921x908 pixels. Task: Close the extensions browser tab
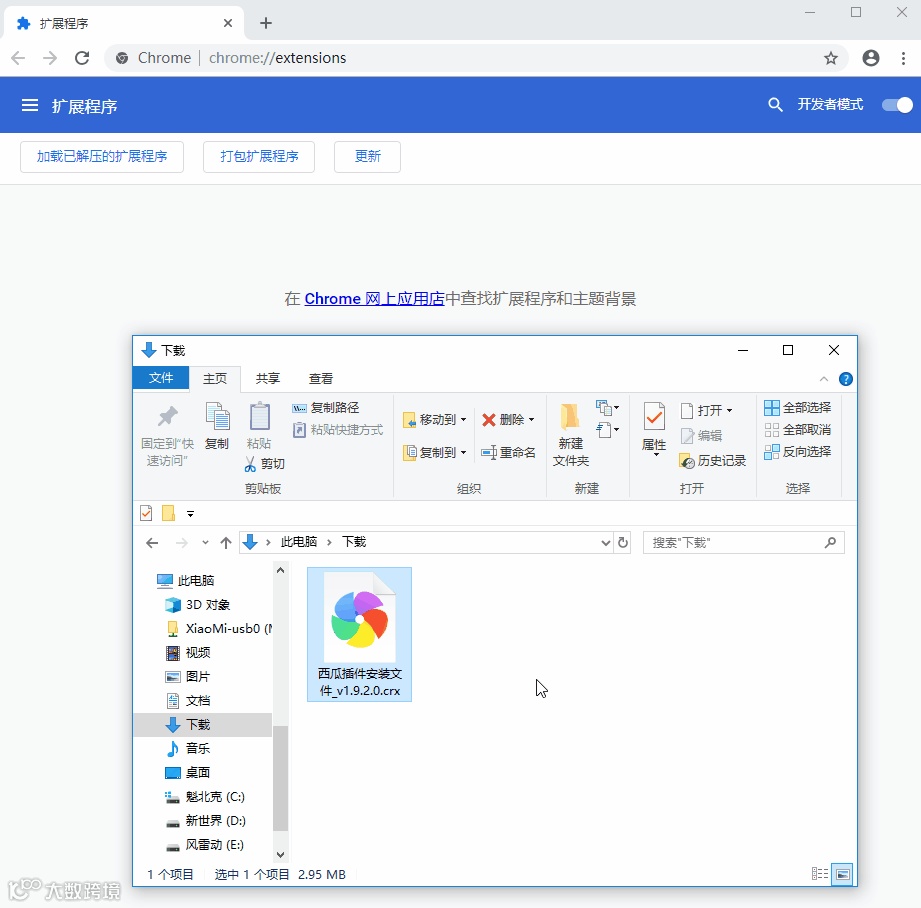(x=228, y=23)
